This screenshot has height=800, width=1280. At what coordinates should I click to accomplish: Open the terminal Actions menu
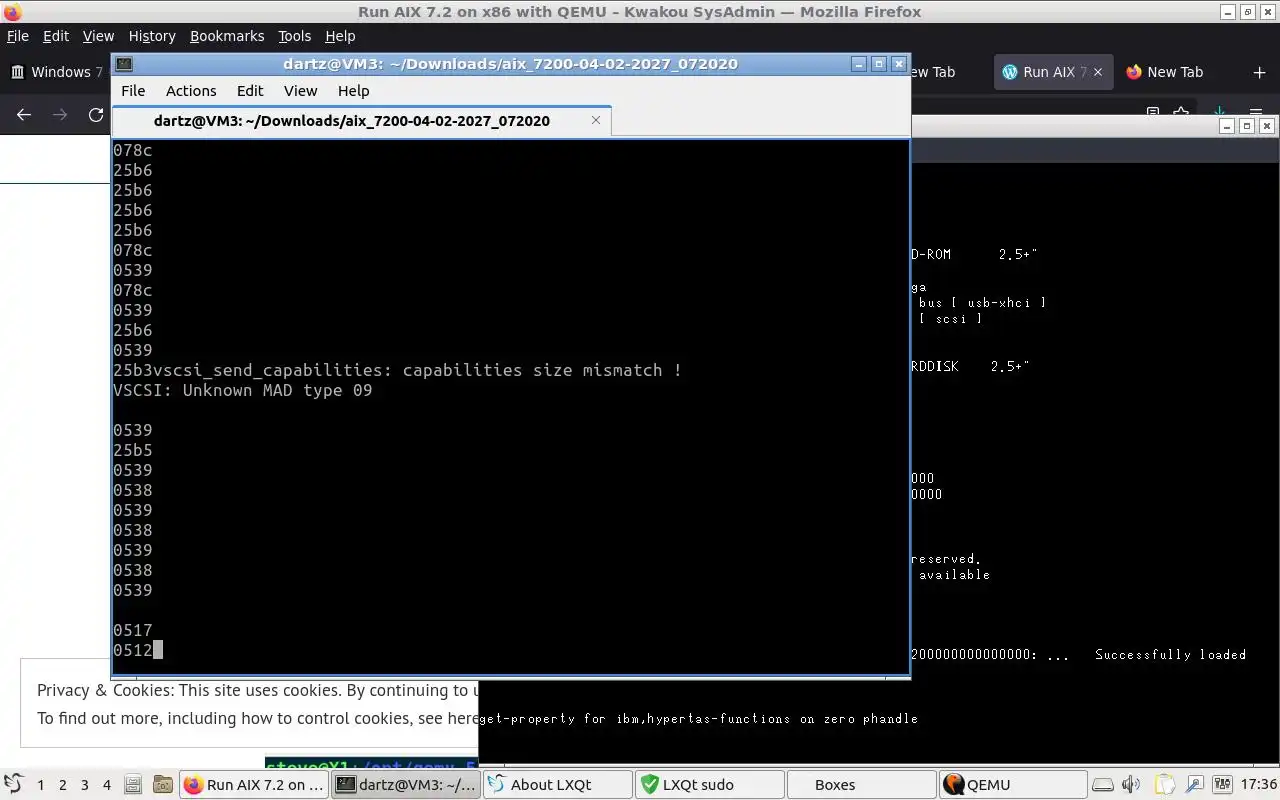[x=191, y=90]
